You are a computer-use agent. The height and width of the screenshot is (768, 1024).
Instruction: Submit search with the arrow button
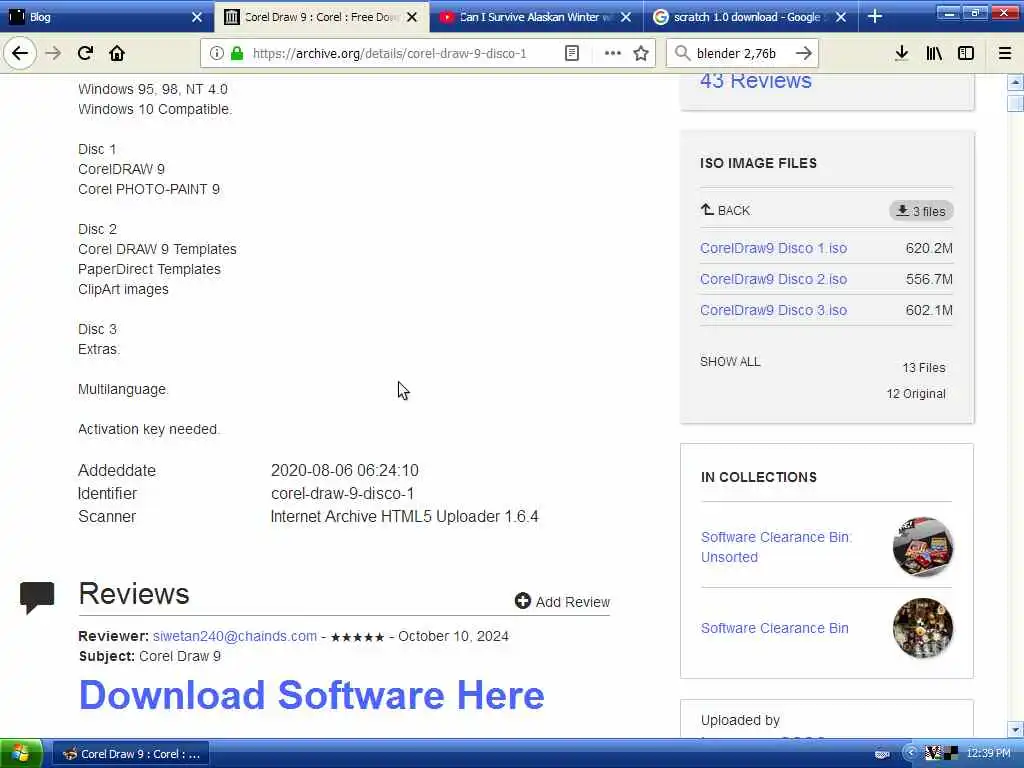click(x=804, y=54)
